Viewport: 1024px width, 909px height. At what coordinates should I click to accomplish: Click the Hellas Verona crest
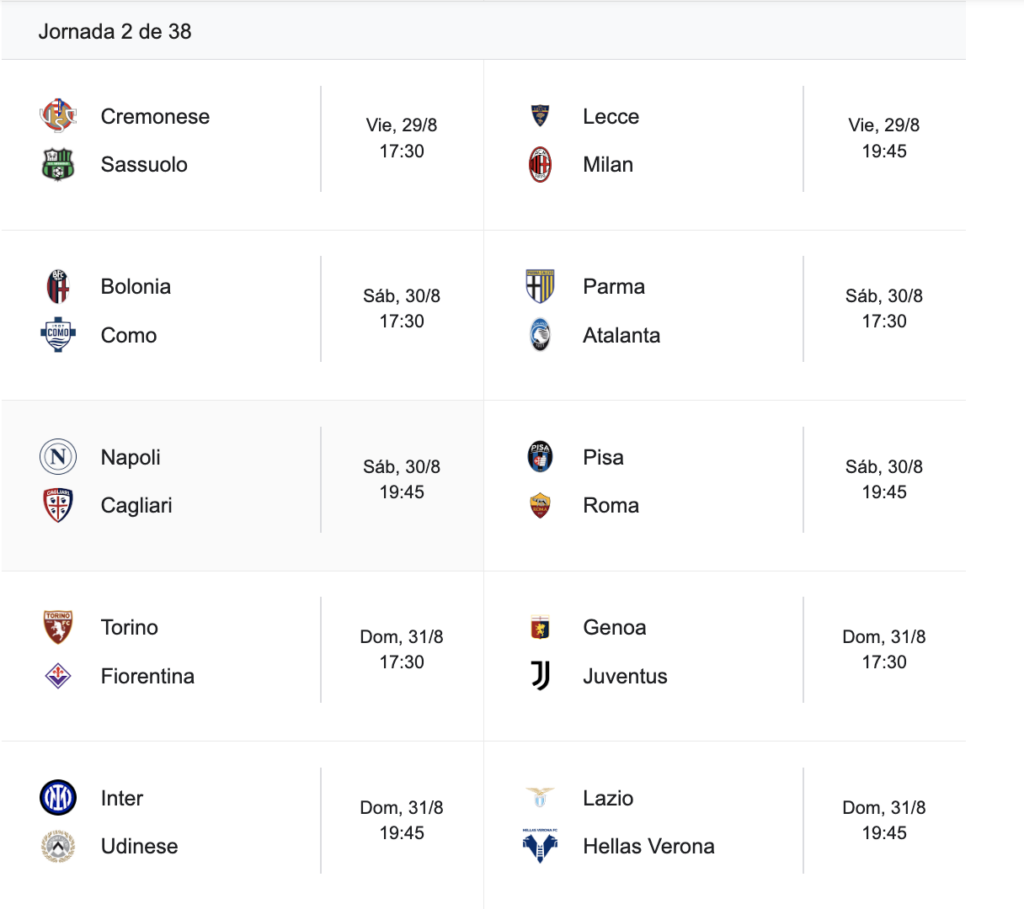(540, 846)
